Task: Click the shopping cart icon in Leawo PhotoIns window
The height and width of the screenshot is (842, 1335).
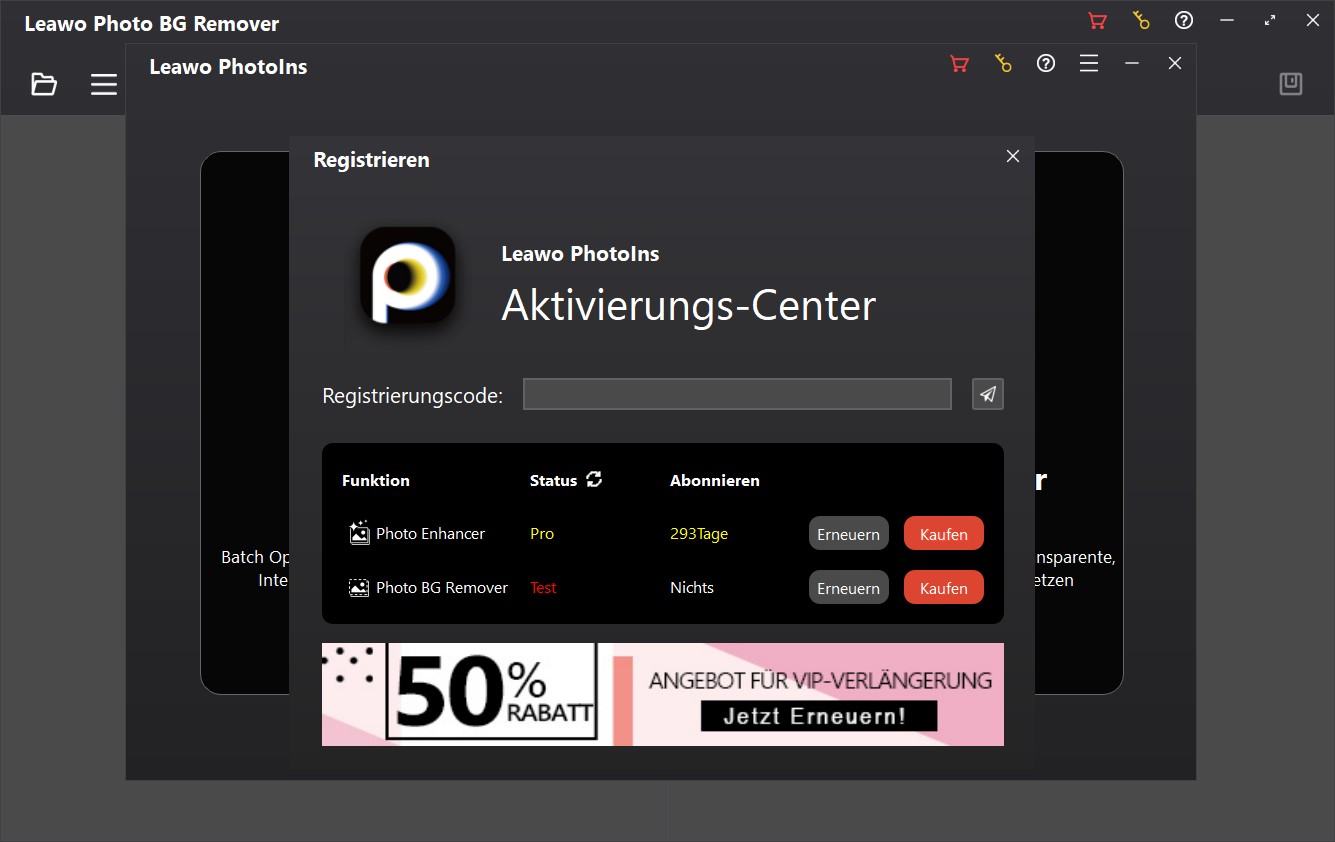Action: click(x=960, y=64)
